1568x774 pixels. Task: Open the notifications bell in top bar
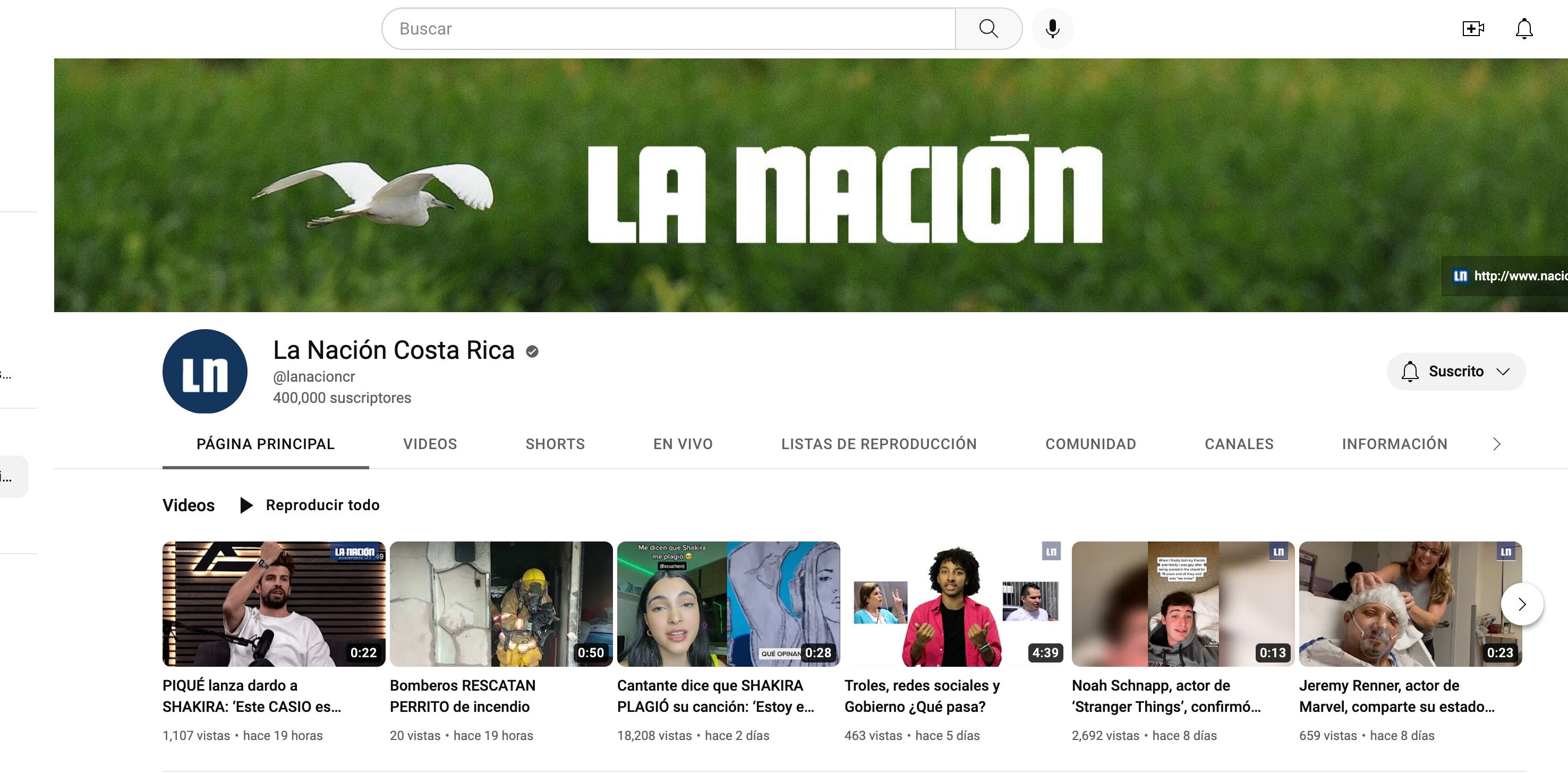(1523, 29)
